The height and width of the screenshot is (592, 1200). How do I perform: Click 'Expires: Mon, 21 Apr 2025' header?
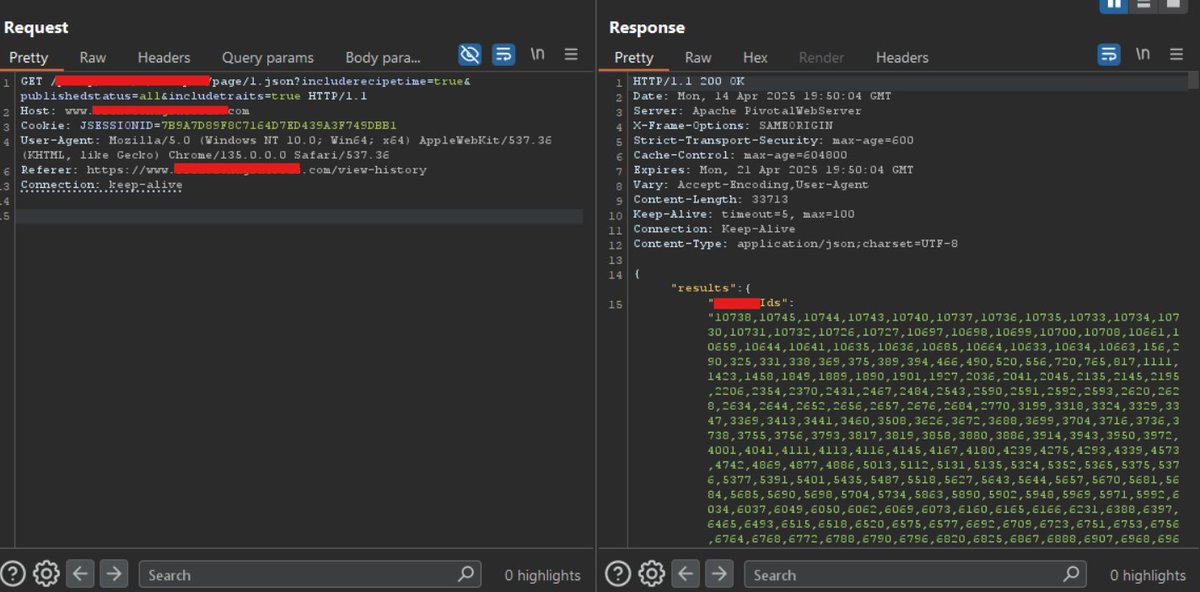[773, 170]
